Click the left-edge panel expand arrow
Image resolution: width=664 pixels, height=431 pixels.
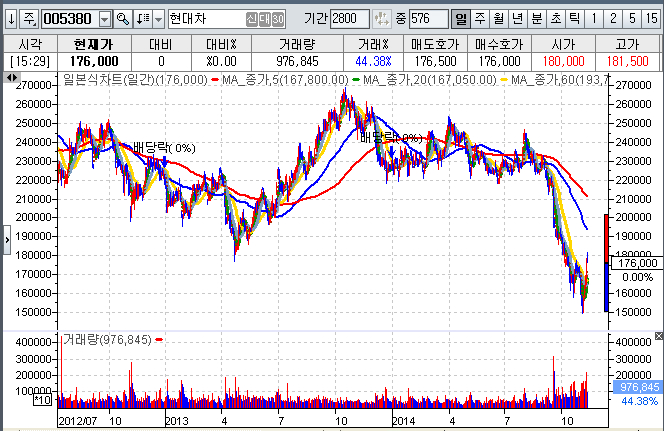tap(8, 238)
